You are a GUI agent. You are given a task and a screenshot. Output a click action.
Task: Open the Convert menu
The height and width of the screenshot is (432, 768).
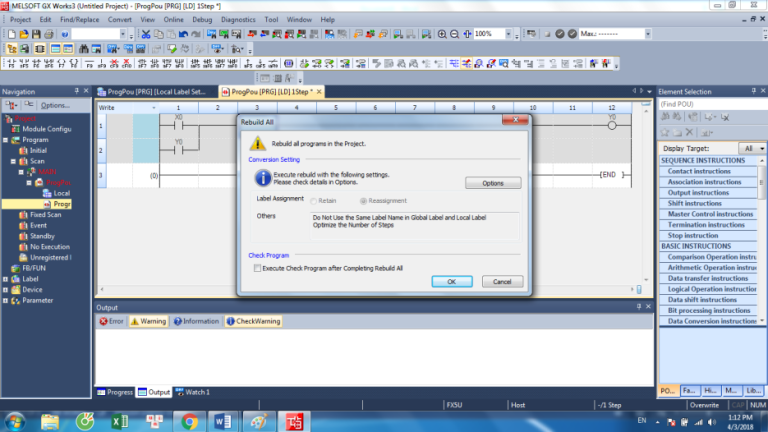(x=120, y=19)
